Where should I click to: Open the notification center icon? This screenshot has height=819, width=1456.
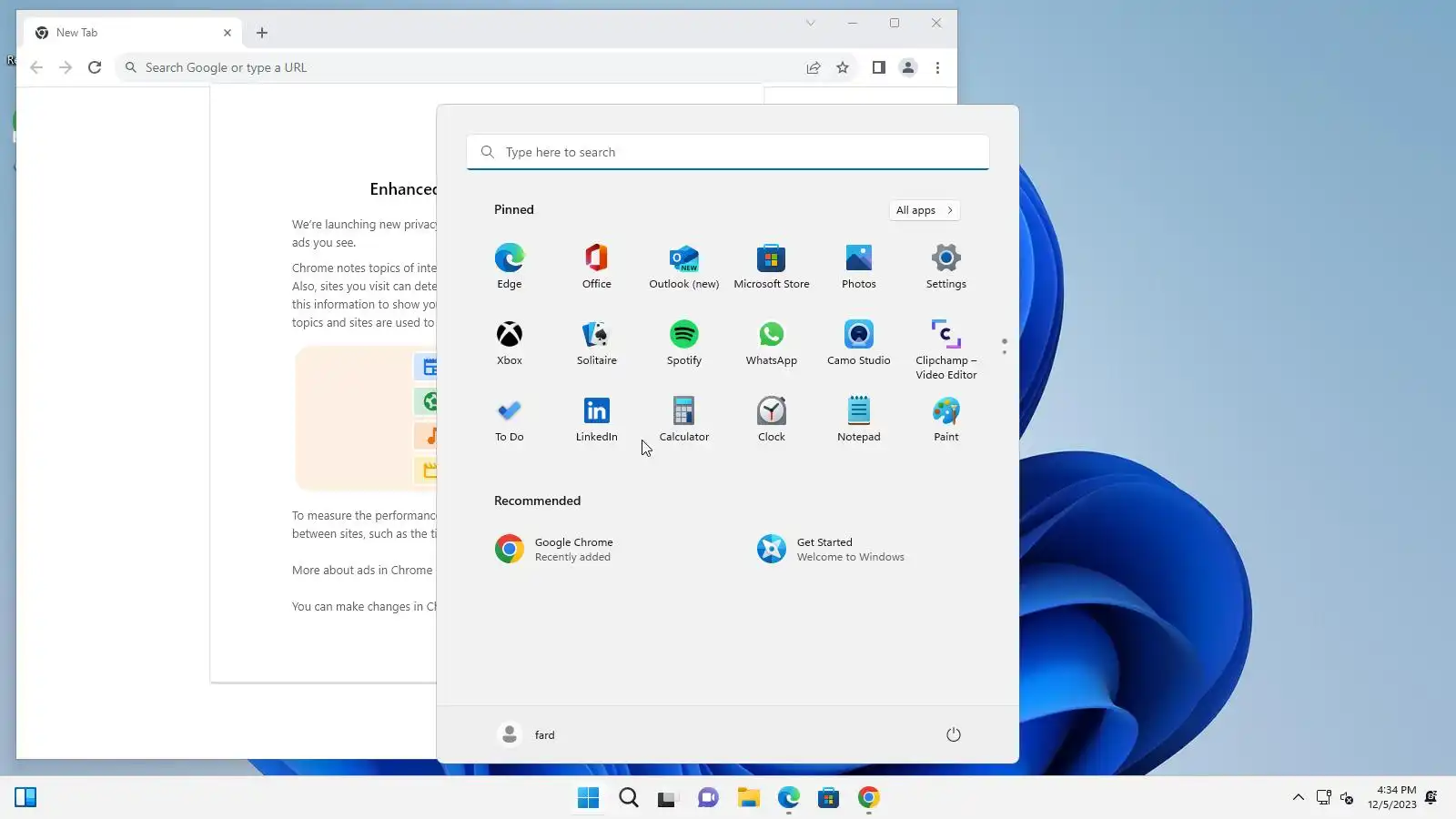coord(1431,798)
